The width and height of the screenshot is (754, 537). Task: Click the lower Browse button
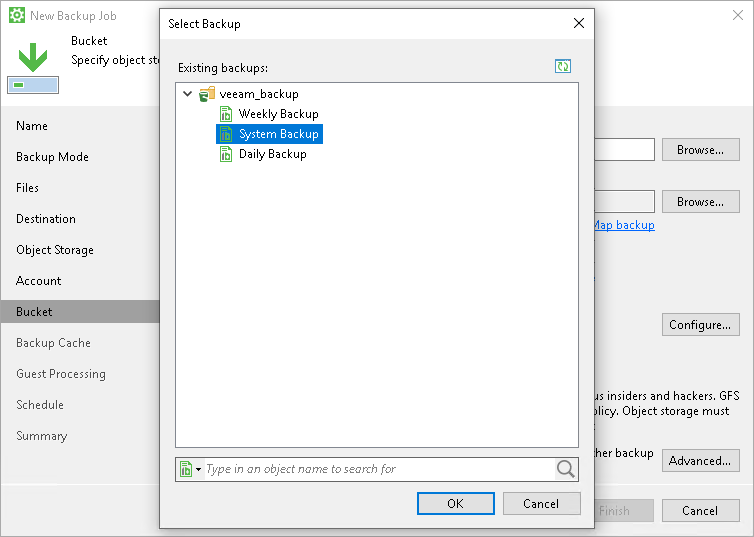click(701, 201)
